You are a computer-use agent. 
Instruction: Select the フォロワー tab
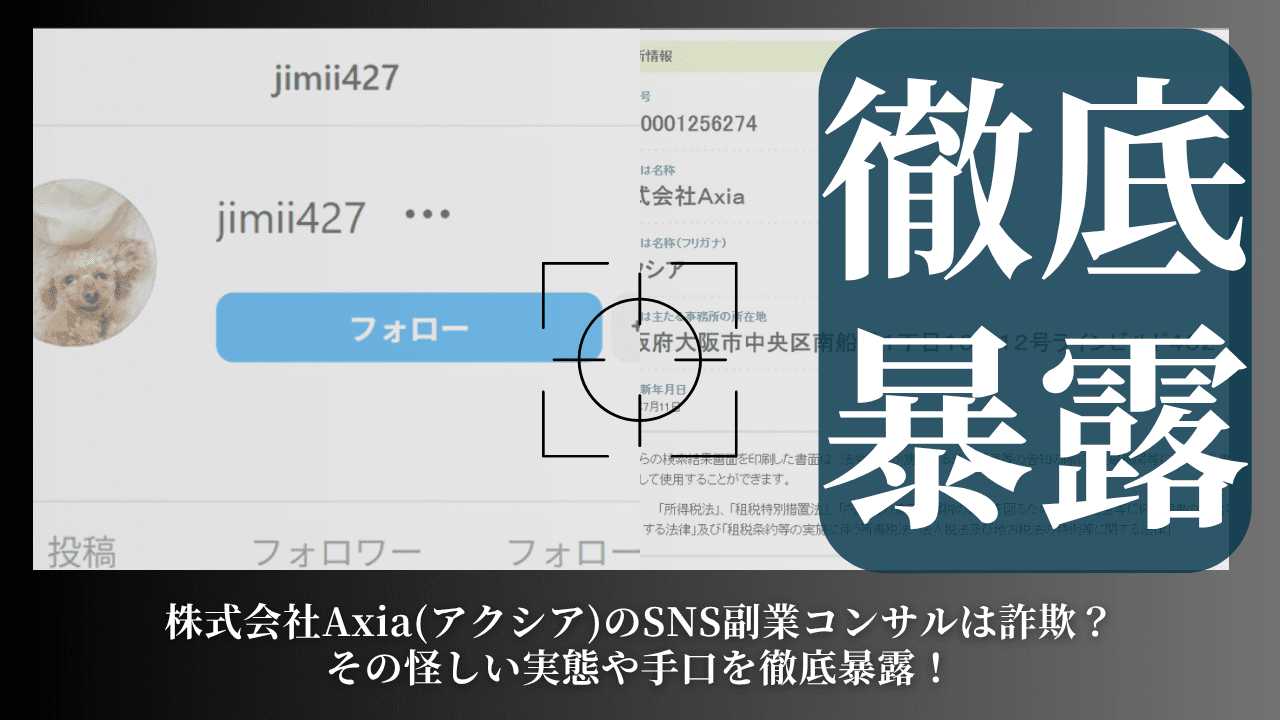click(x=336, y=552)
